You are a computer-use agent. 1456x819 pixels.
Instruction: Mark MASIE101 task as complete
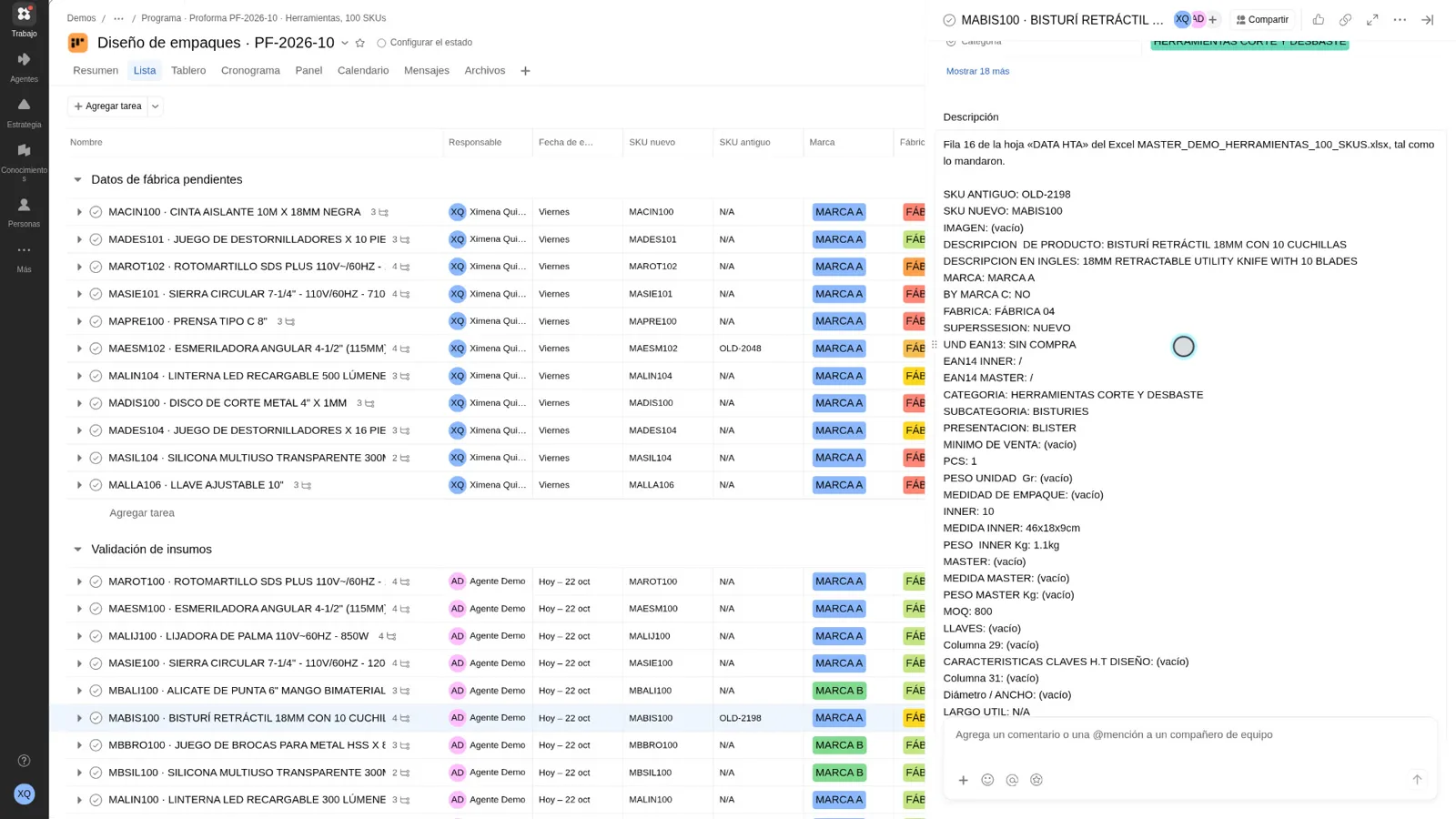coord(96,294)
